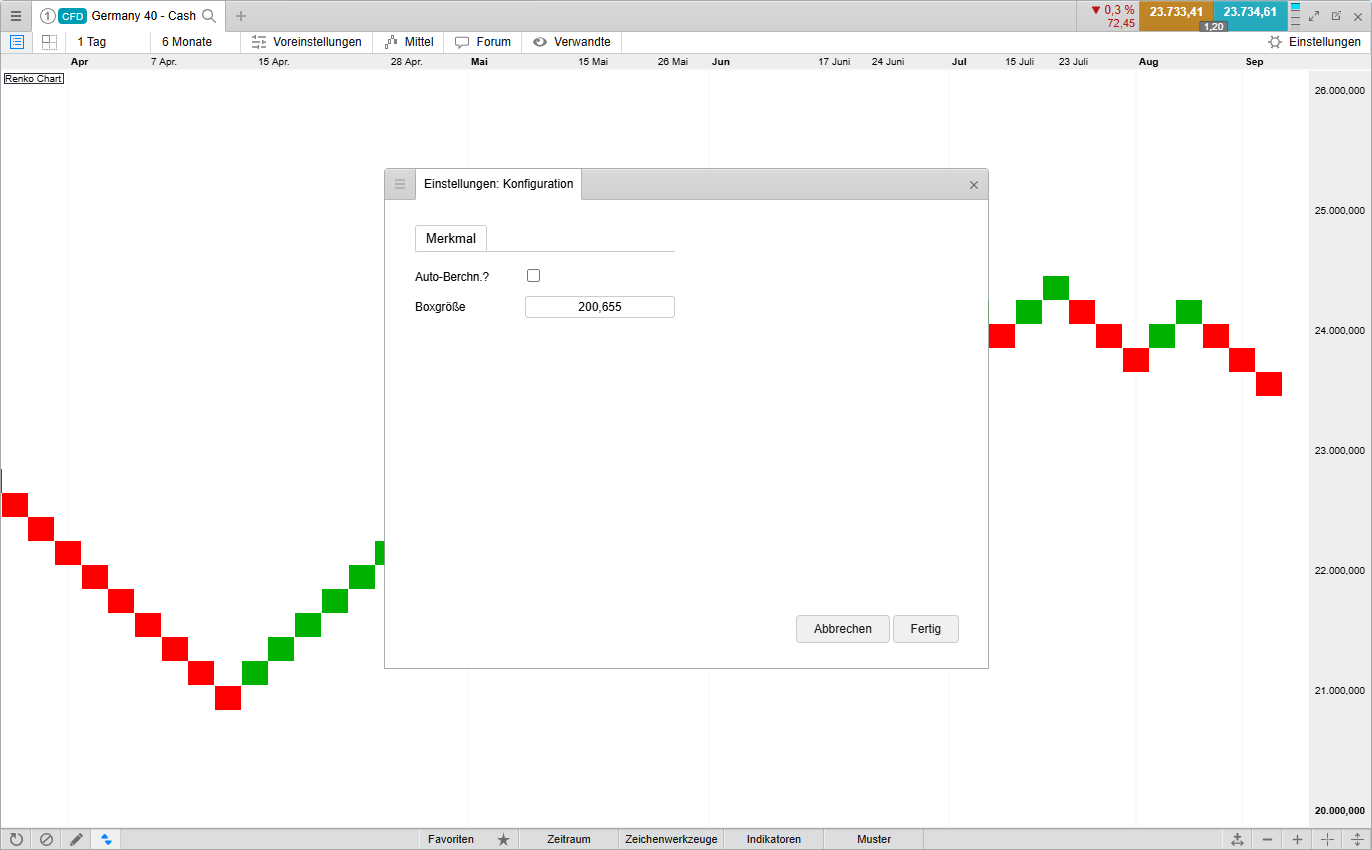Viewport: 1372px width, 850px height.
Task: Enable the Auto-Berchn.? checkbox
Action: tap(533, 276)
